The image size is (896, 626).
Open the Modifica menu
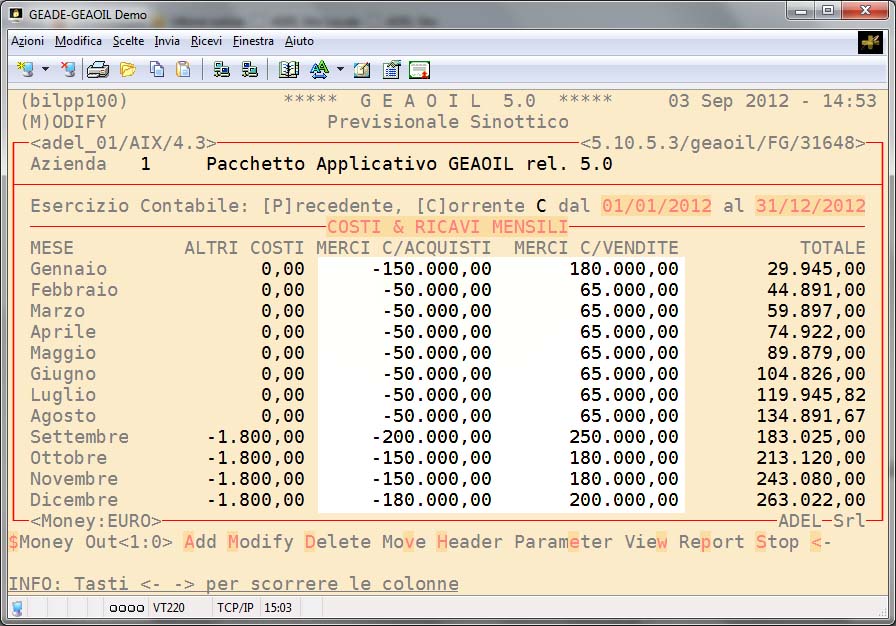[x=78, y=41]
